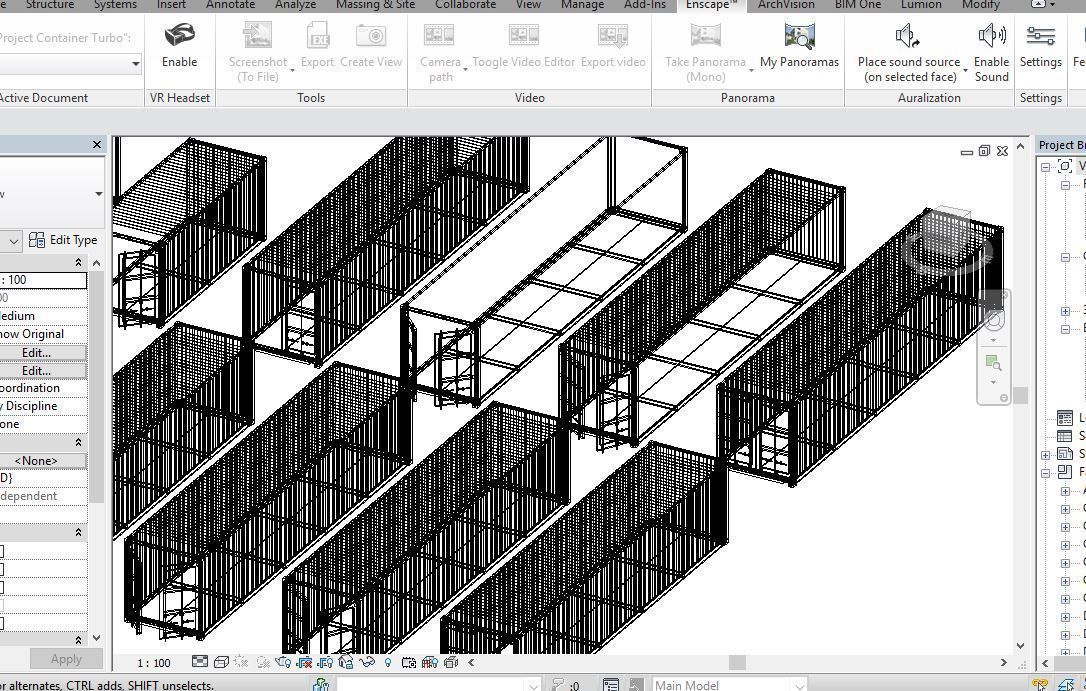Image resolution: width=1086 pixels, height=691 pixels.
Task: Click the <None> button in Properties
Action: (37, 461)
